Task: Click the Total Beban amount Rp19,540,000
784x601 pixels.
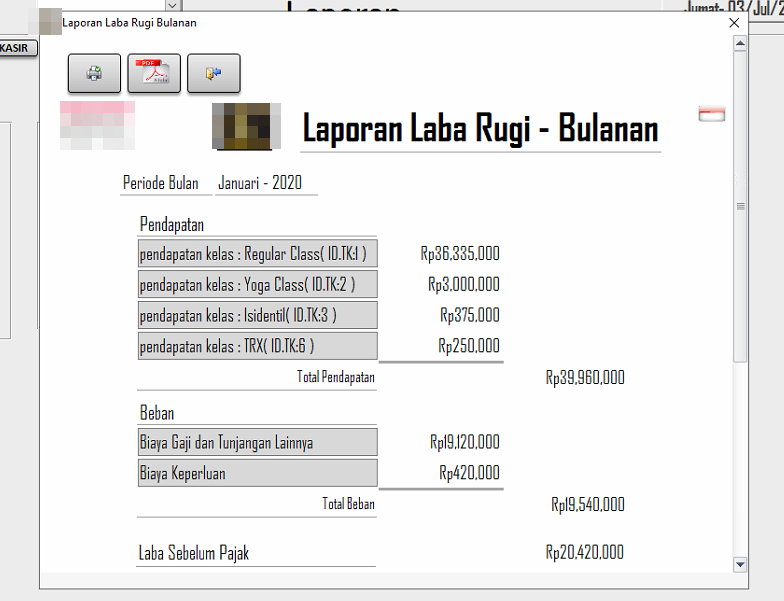Action: click(587, 504)
